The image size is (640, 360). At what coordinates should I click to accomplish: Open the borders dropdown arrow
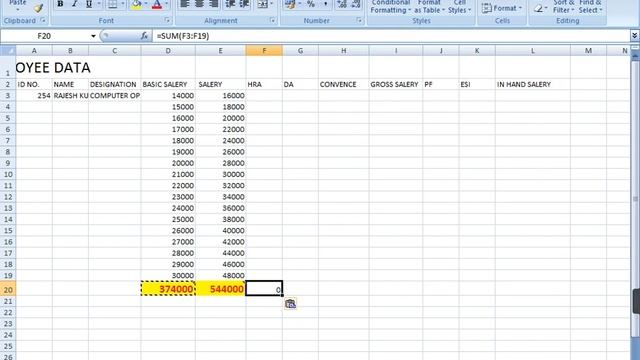point(122,4)
